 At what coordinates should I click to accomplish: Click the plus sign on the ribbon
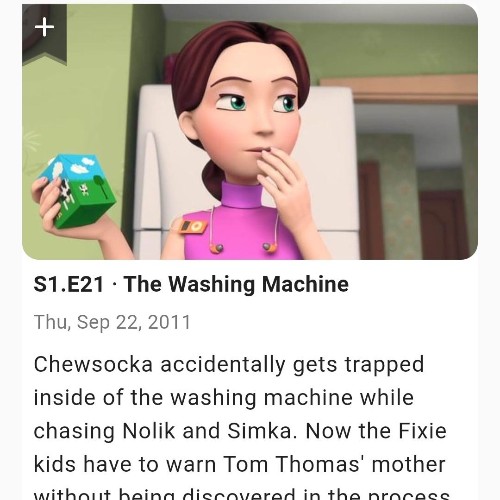[44, 27]
